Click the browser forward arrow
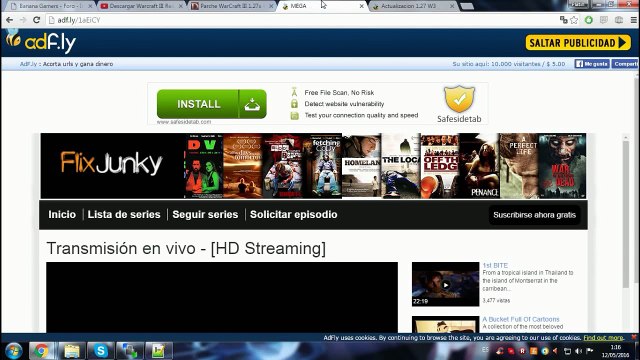The image size is (640, 360). point(23,20)
